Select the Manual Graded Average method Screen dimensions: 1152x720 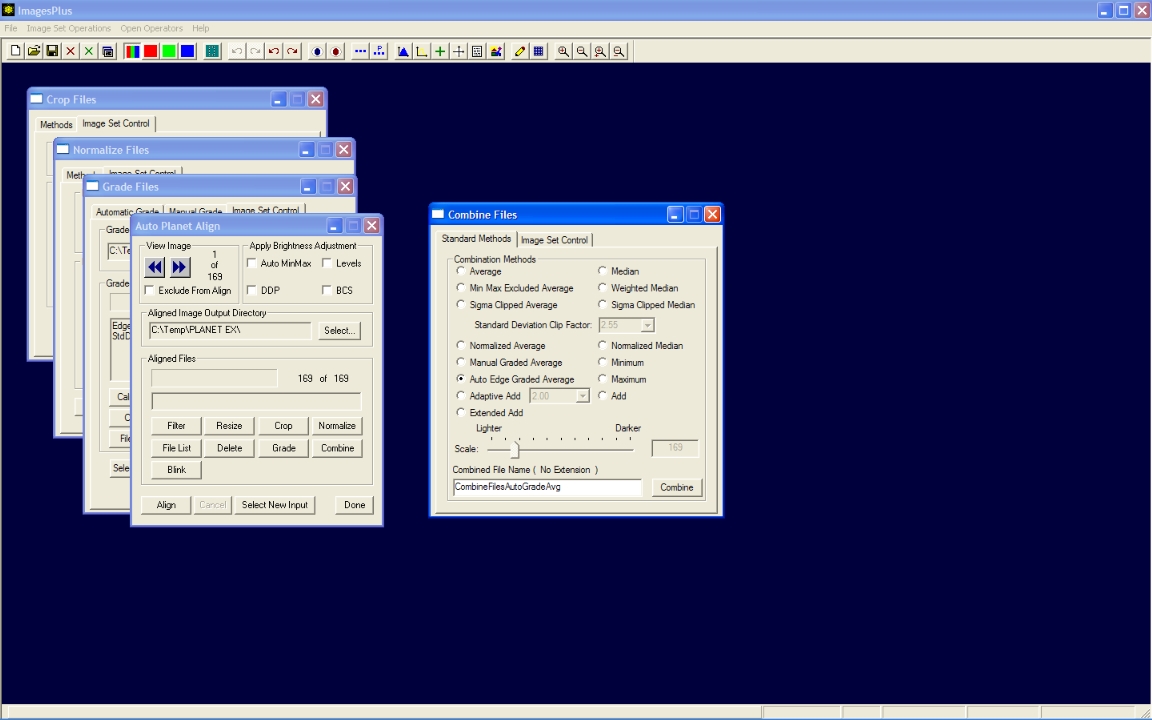point(461,362)
